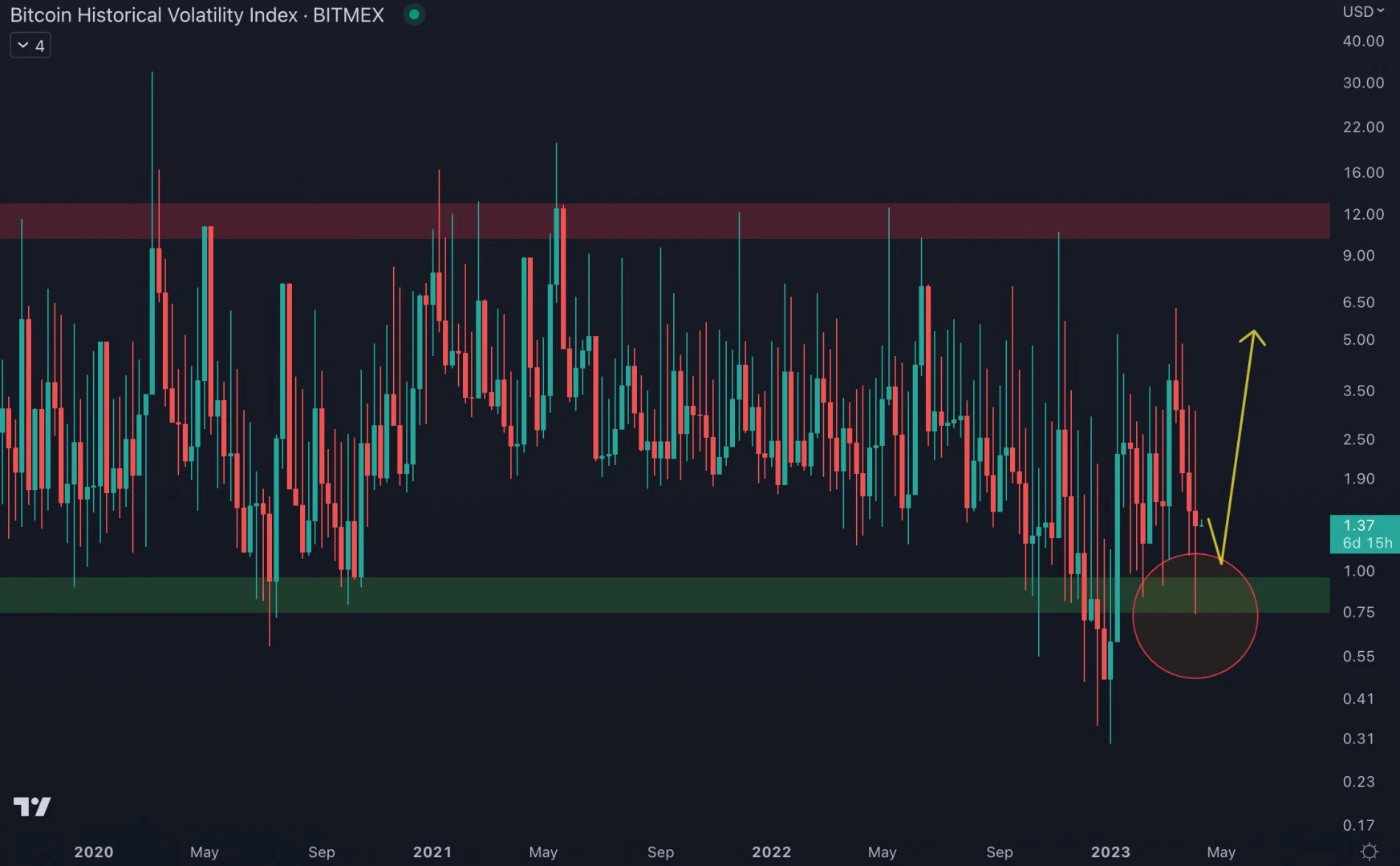The width and height of the screenshot is (1400, 866).
Task: Expand the collapsed indicators legend showing 4
Action: click(30, 46)
